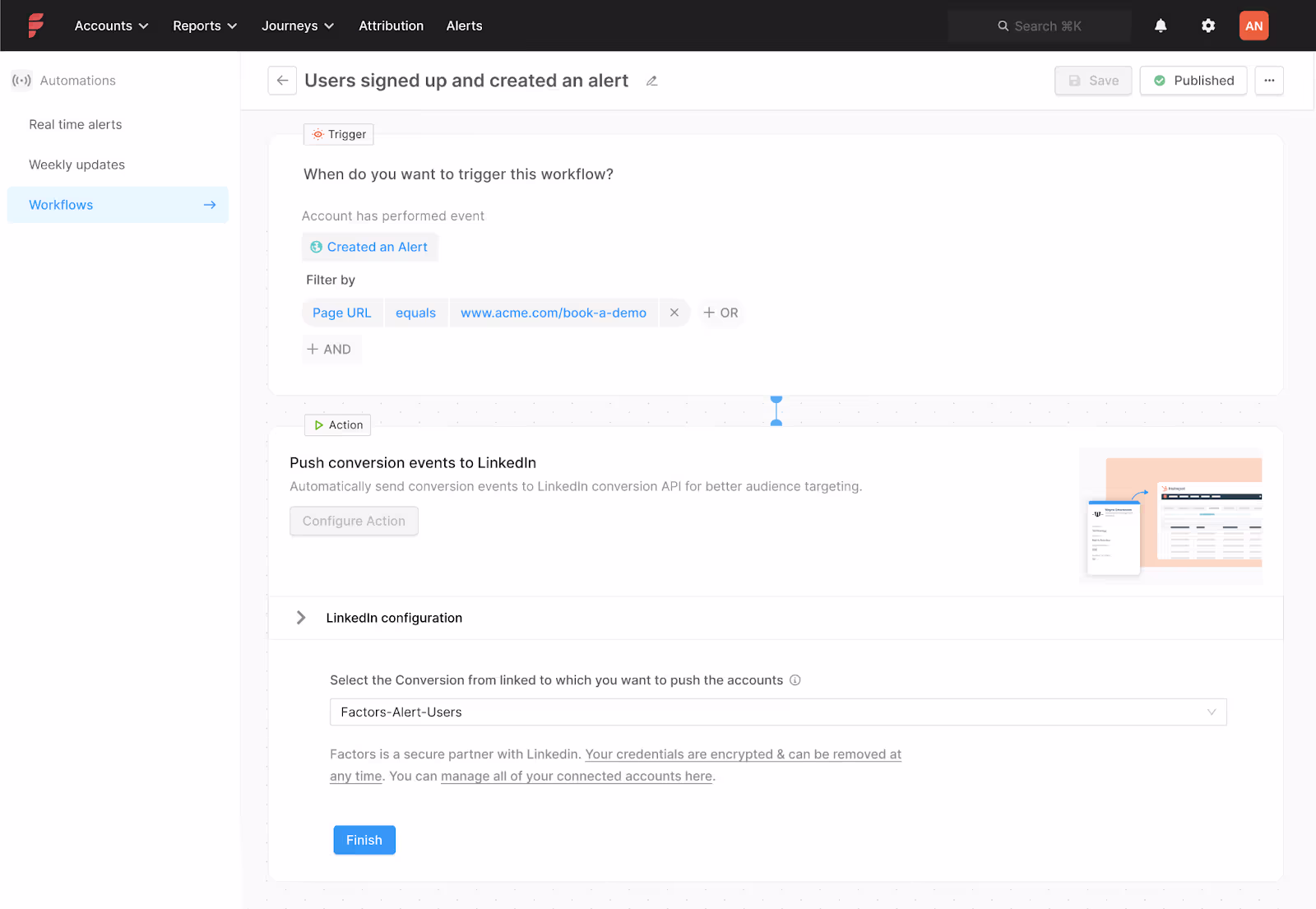Open the settings gear icon
1316x909 pixels.
coord(1208,26)
